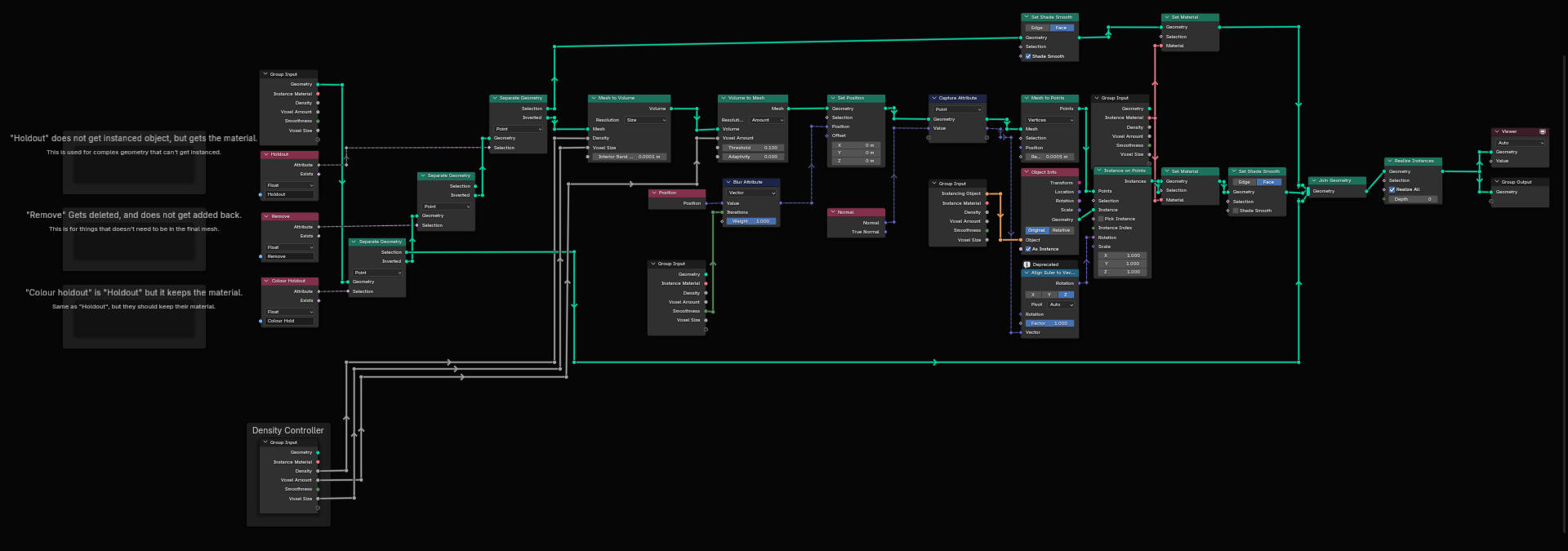Select Relative in the Object Info node
Screen dimensions: 1568x551
[x=1061, y=230]
